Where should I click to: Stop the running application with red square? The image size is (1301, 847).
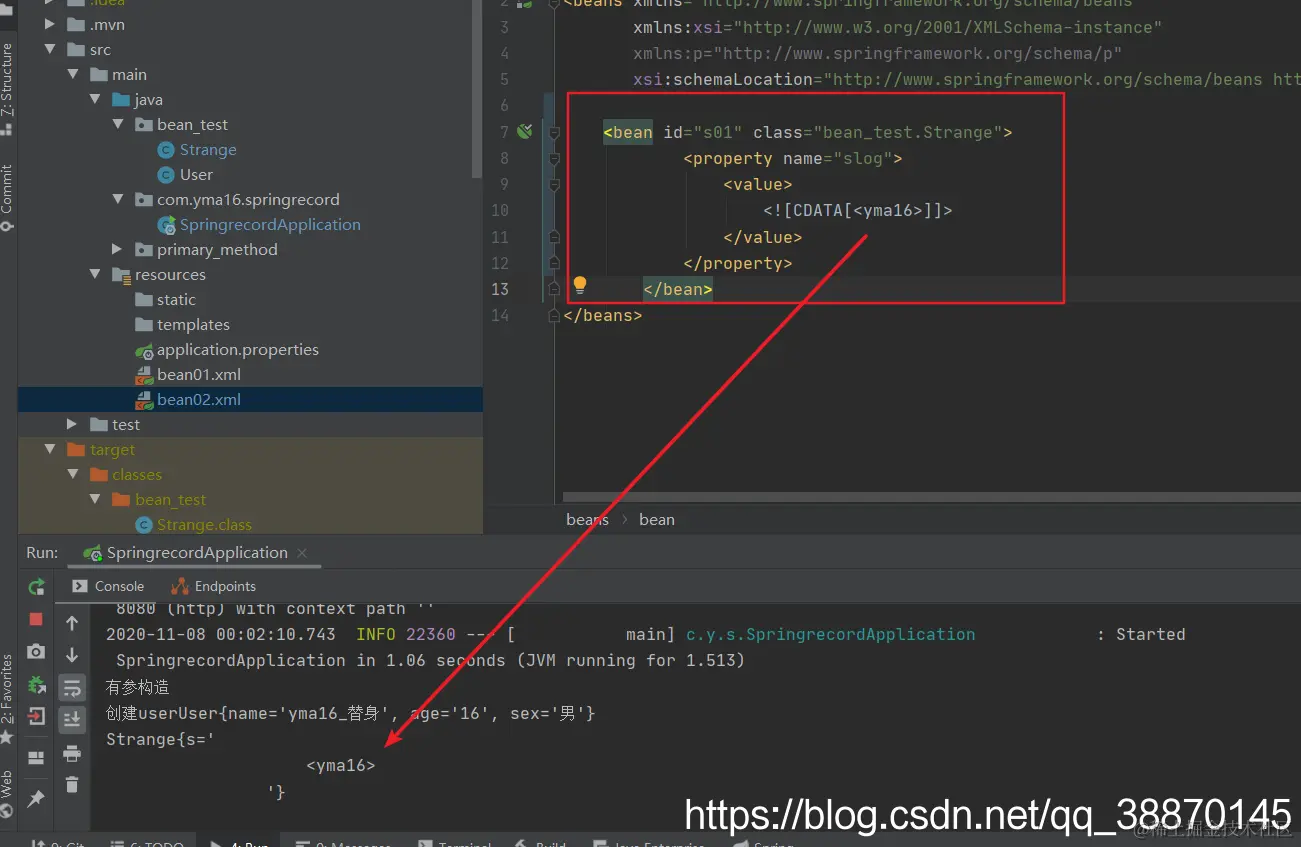click(x=36, y=619)
